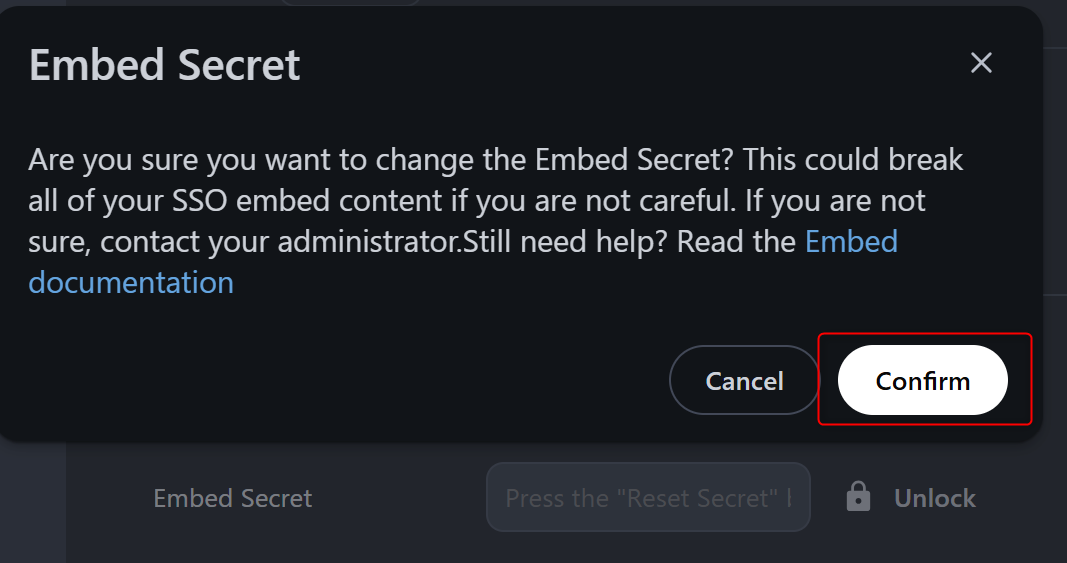
Task: Focus the "Press the Reset Secret" input field
Action: pos(647,497)
